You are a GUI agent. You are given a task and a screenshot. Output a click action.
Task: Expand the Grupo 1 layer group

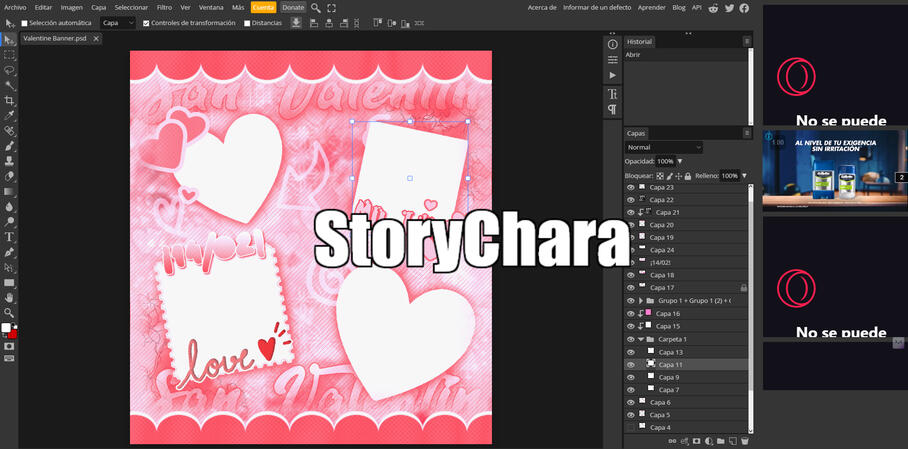pyautogui.click(x=641, y=301)
